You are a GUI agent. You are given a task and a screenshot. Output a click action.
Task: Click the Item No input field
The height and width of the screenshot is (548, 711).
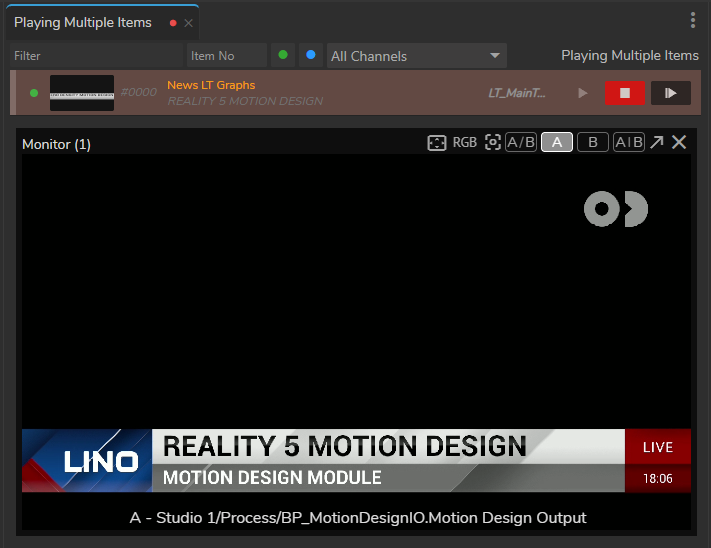click(226, 56)
